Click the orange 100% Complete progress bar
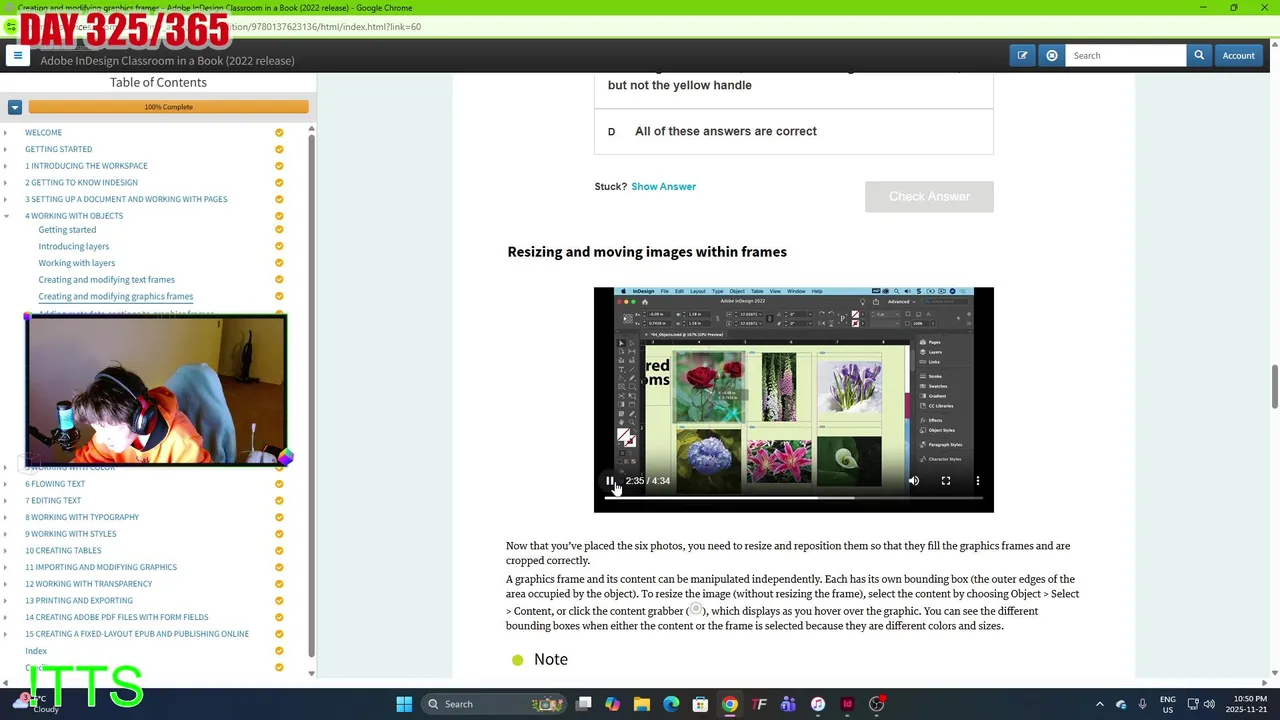1280x720 pixels. 168,107
